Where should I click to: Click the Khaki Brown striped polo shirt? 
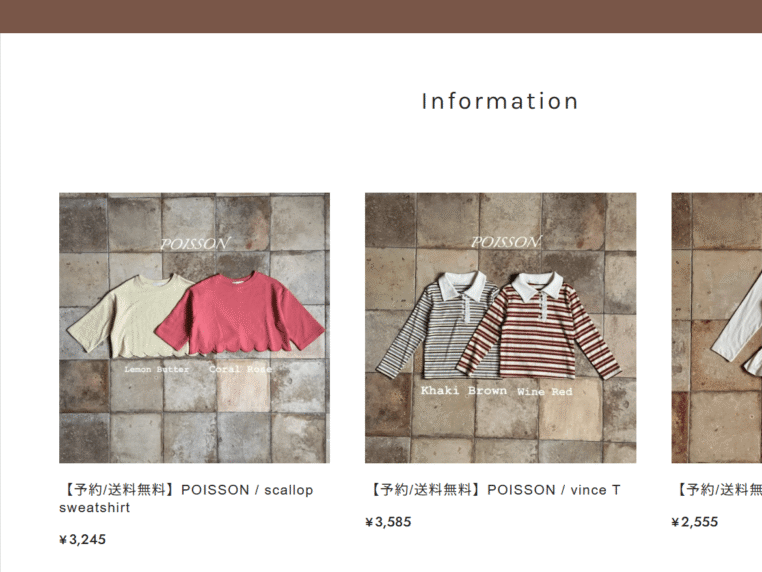click(433, 326)
